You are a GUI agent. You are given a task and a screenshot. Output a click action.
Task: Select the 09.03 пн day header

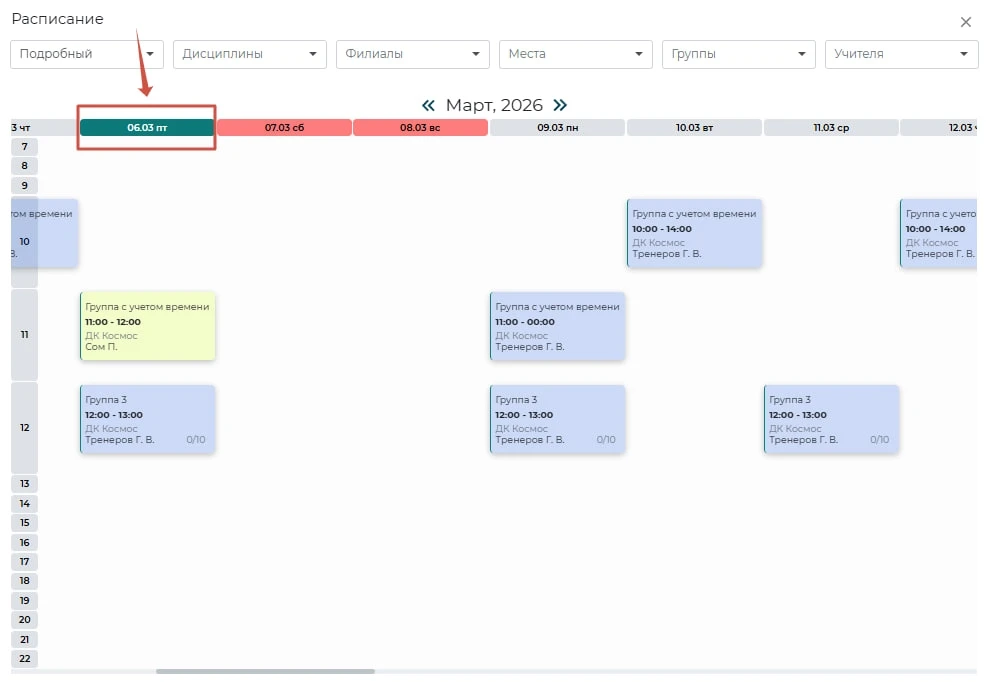coord(557,128)
